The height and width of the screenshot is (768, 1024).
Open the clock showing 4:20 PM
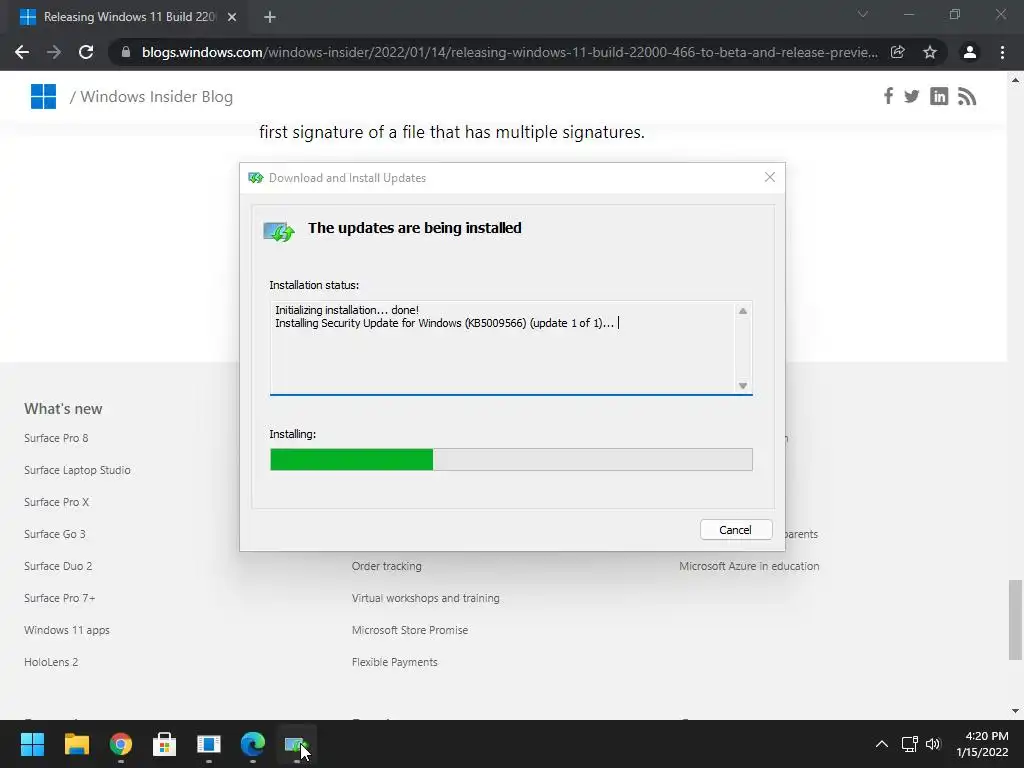(982, 744)
